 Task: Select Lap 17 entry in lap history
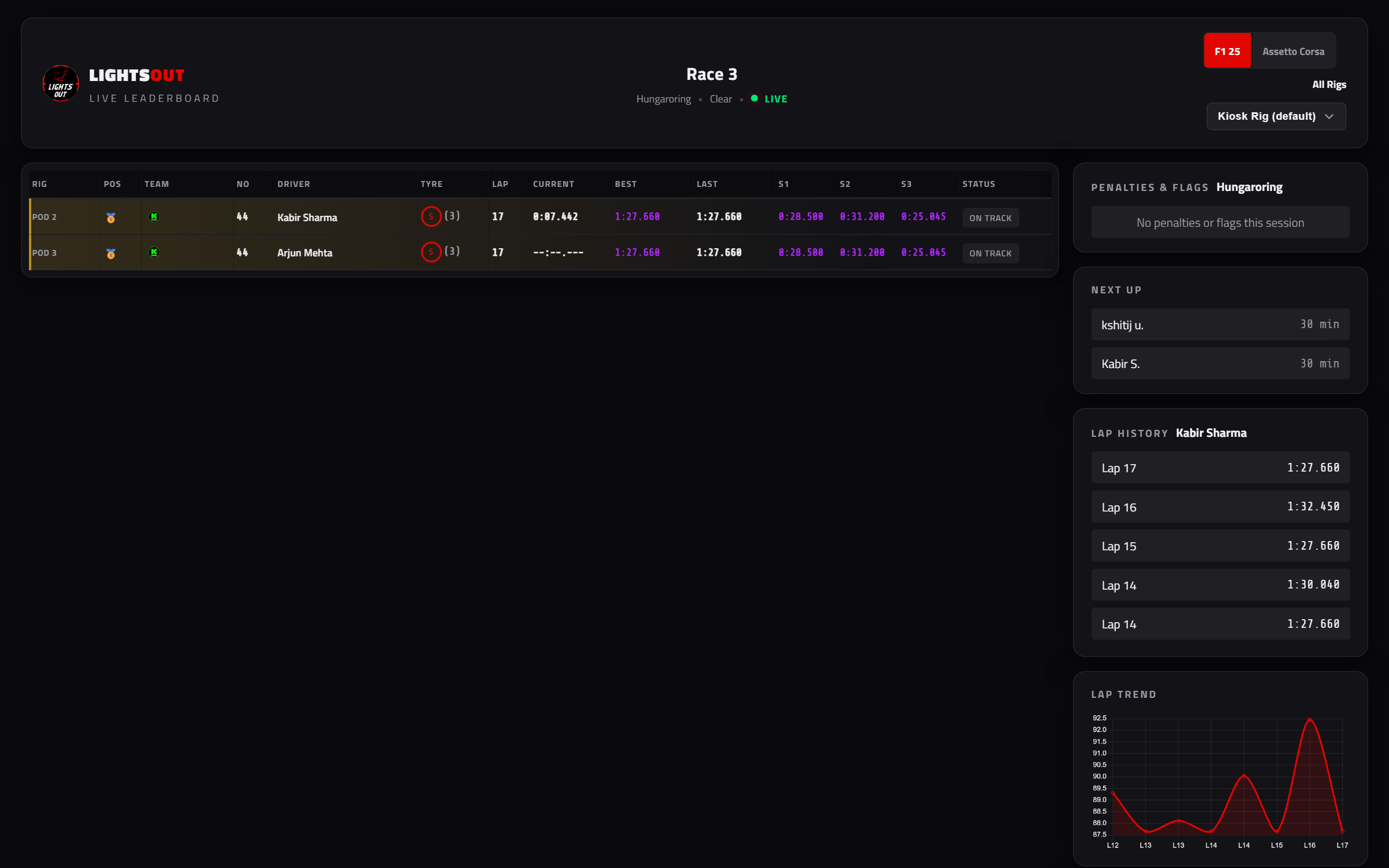pos(1220,468)
